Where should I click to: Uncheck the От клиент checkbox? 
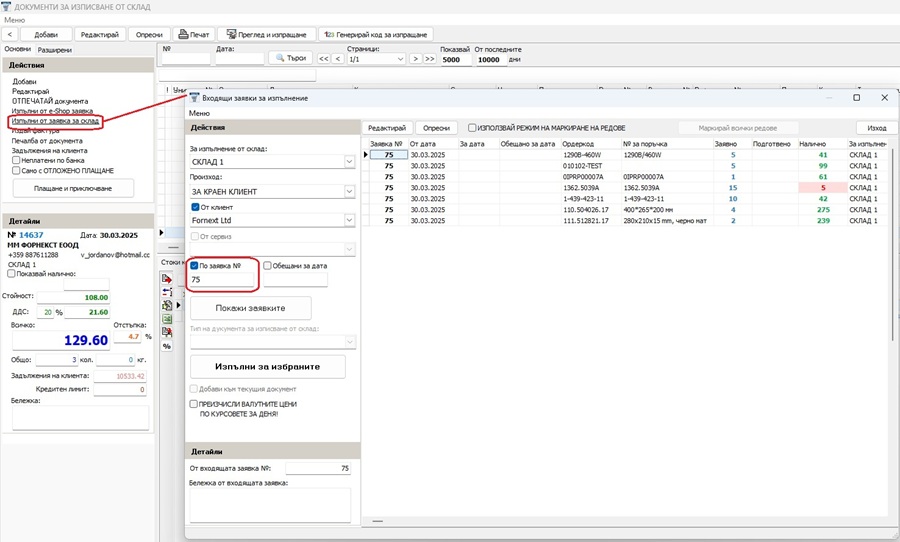pyautogui.click(x=195, y=207)
